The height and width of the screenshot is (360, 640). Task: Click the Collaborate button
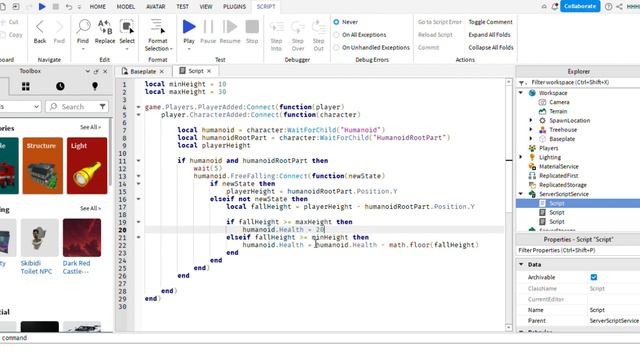click(580, 7)
